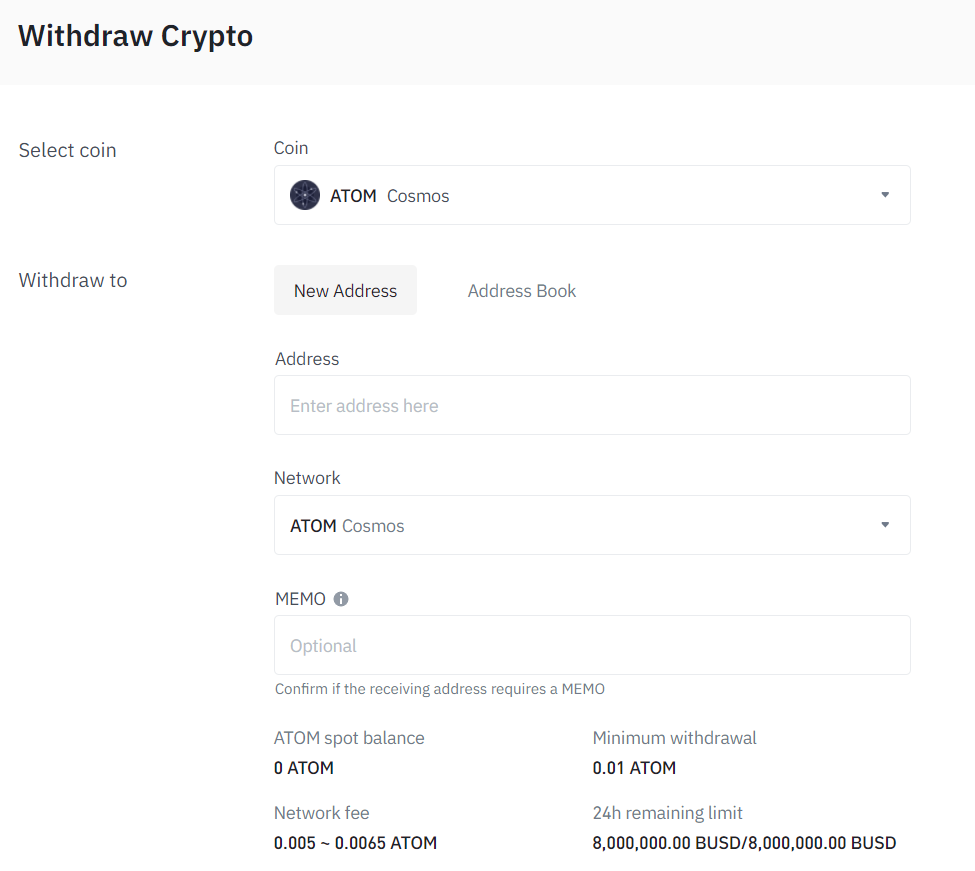Open the Address Book tab

coord(521,291)
